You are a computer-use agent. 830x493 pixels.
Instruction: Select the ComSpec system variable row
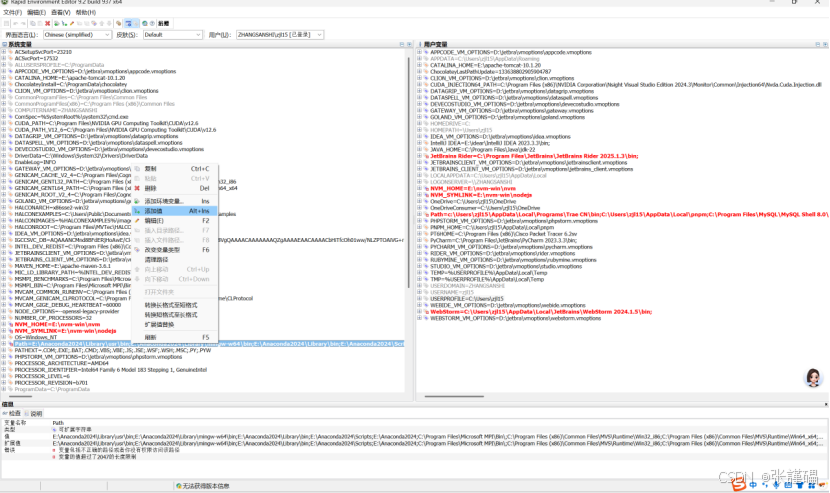coord(71,117)
